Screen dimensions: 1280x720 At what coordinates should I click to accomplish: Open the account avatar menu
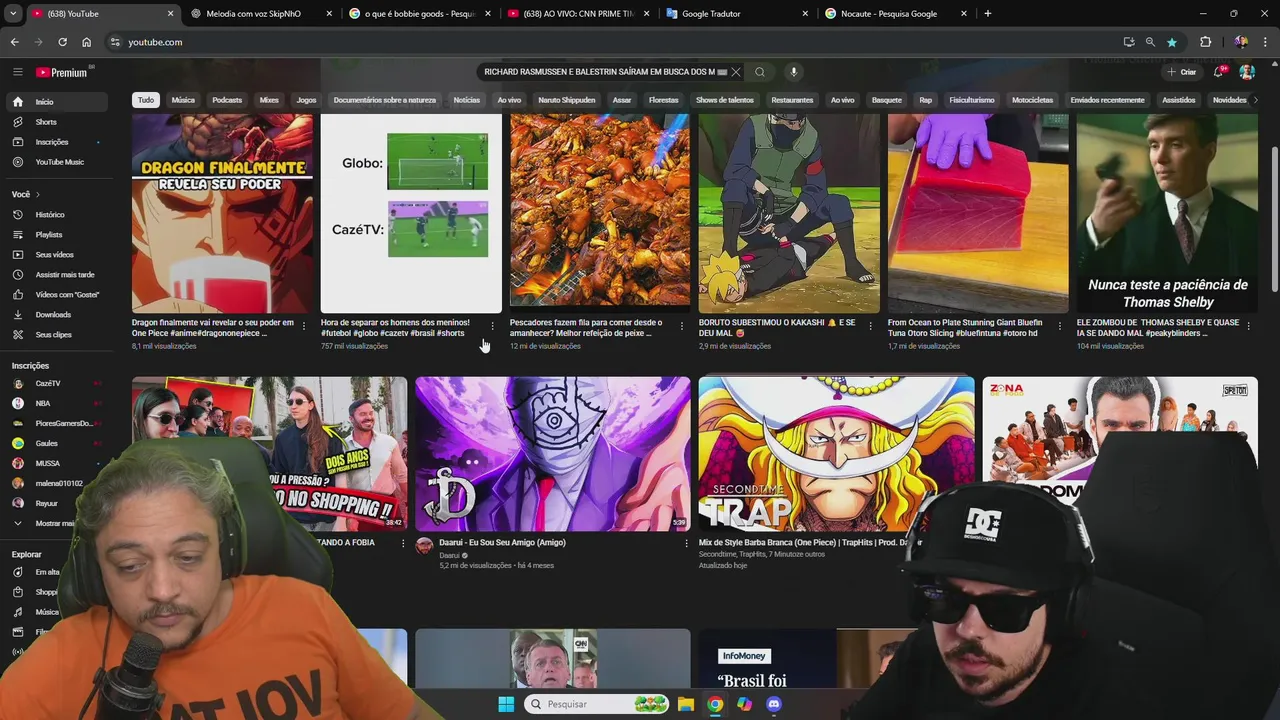(1247, 72)
